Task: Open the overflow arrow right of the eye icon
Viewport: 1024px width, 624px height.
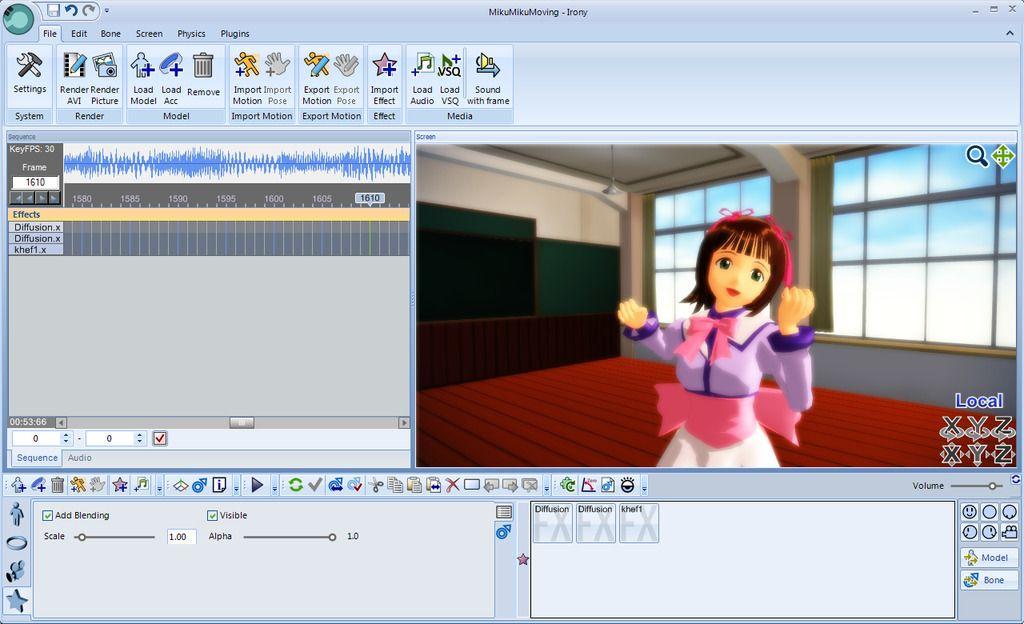Action: pos(644,487)
